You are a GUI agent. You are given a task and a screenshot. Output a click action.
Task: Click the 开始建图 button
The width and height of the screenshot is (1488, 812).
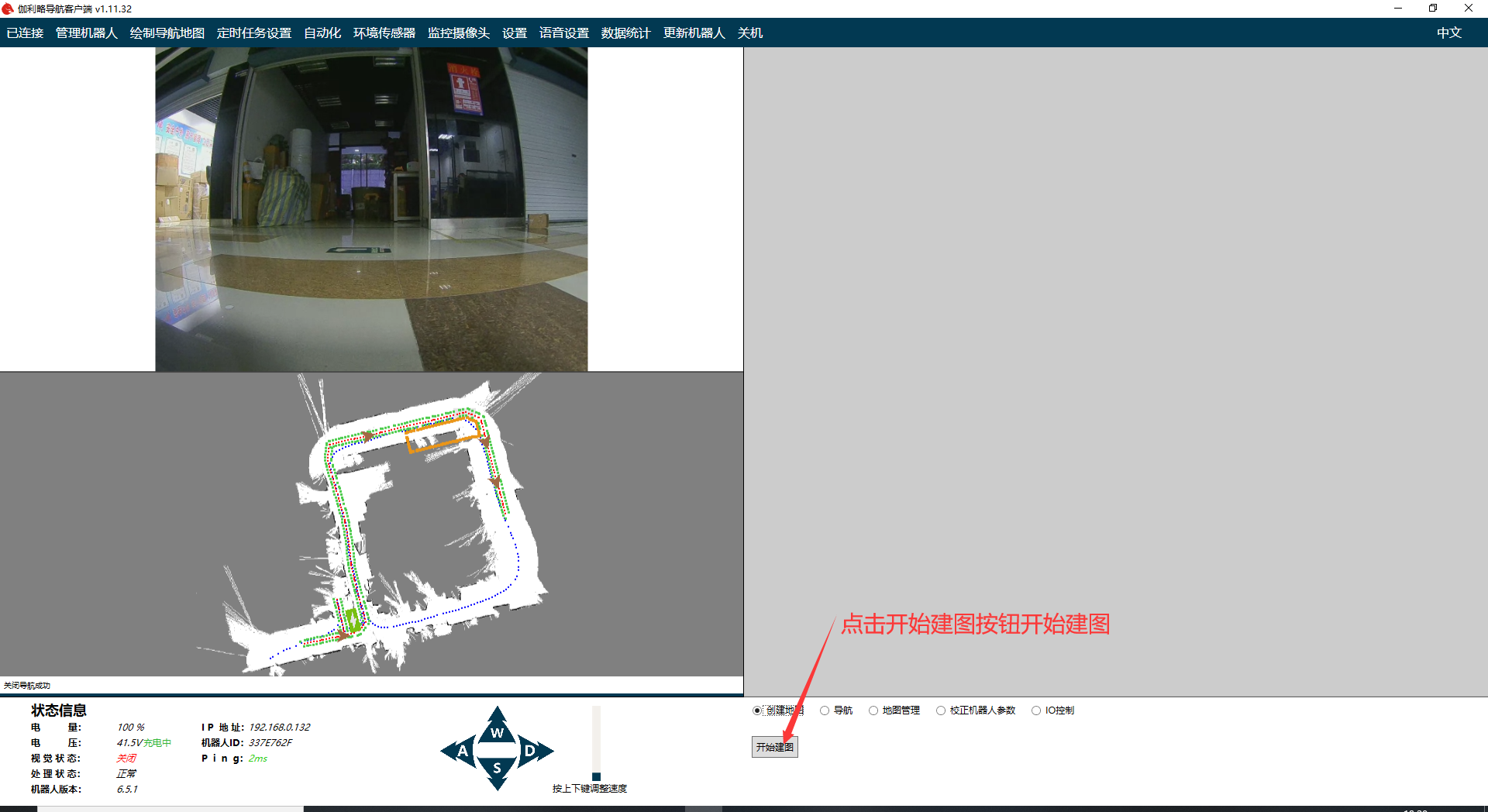774,747
